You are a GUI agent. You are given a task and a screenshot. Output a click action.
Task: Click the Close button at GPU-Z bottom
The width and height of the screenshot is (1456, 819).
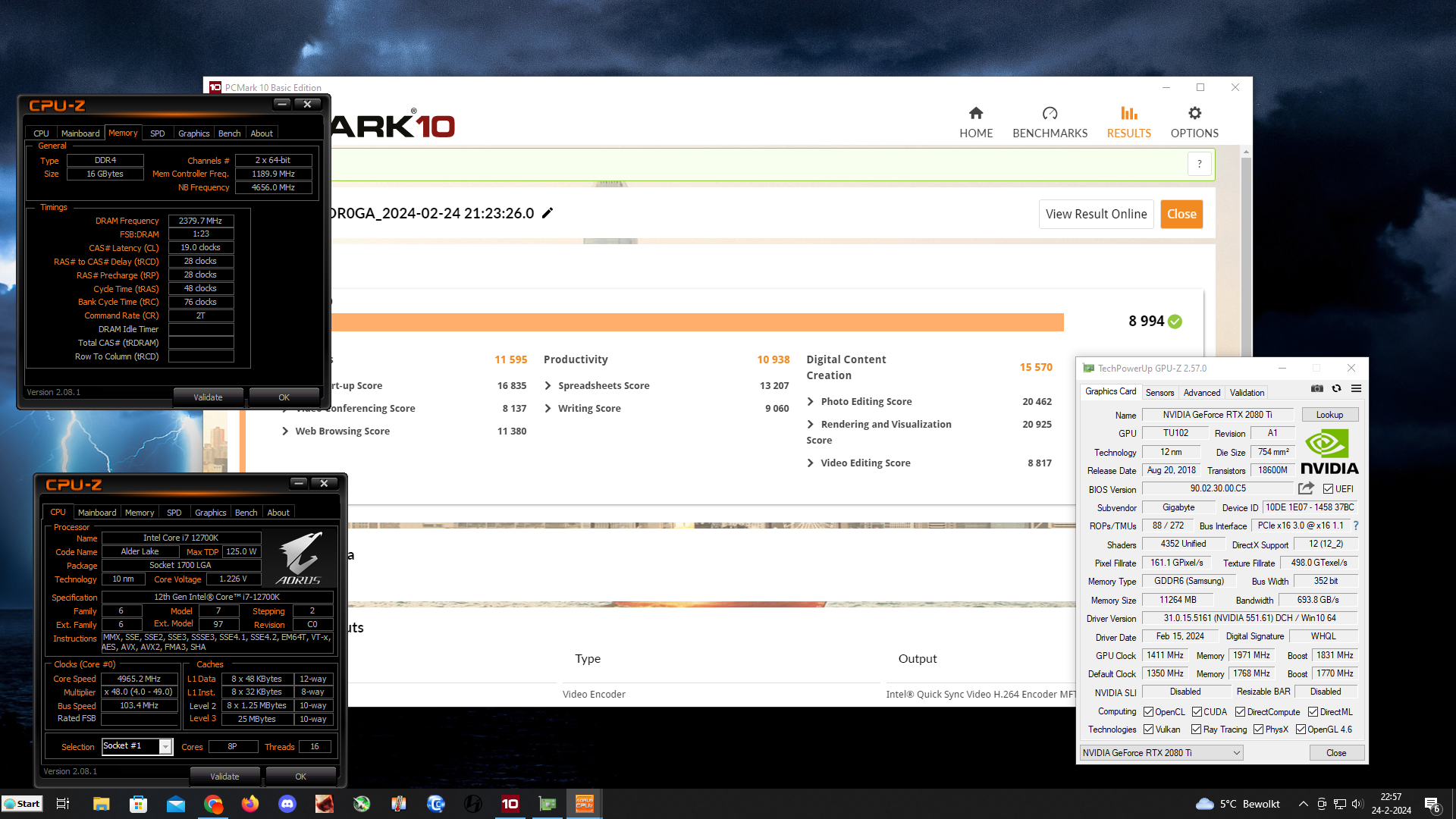[x=1336, y=753]
